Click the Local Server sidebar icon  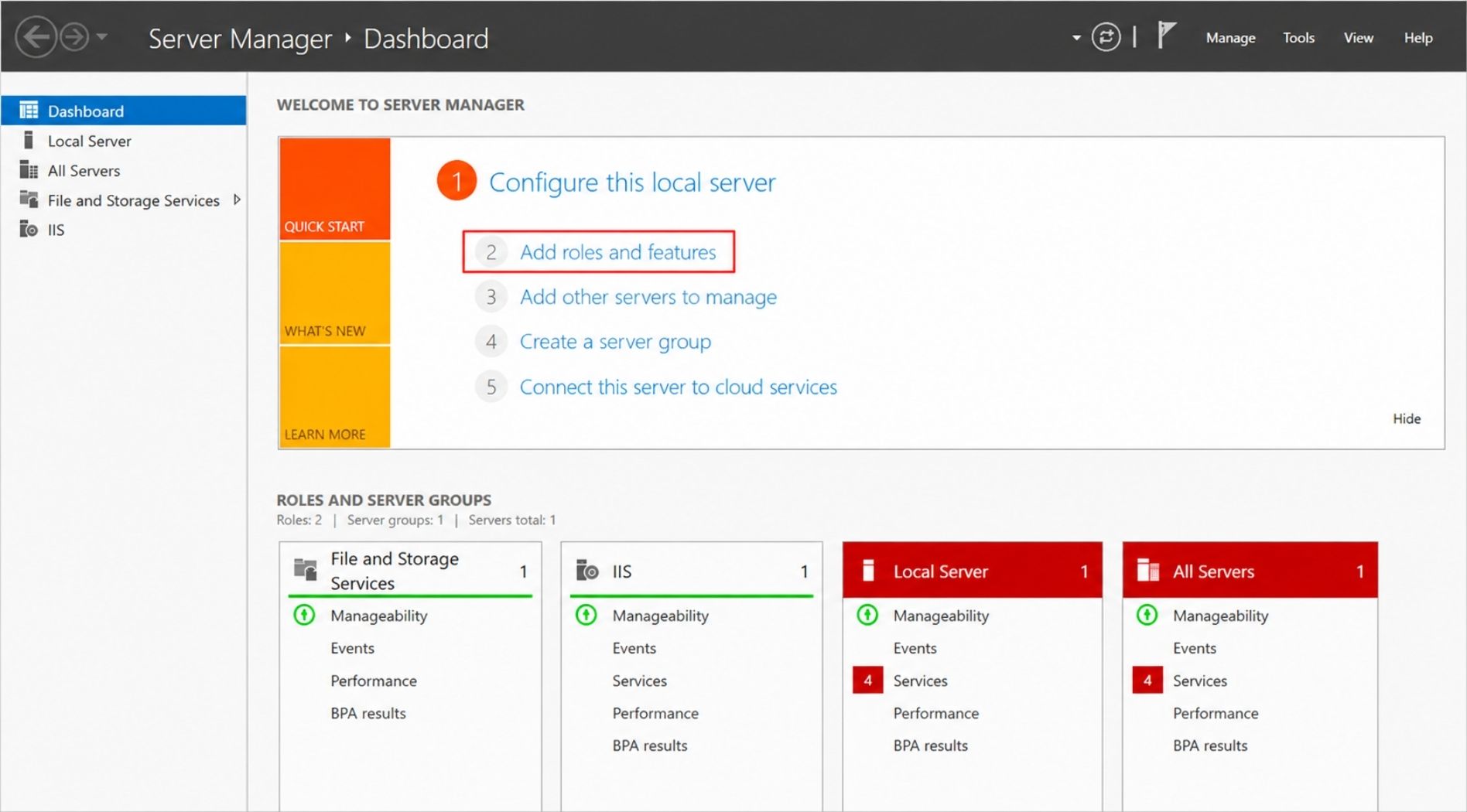[x=29, y=140]
